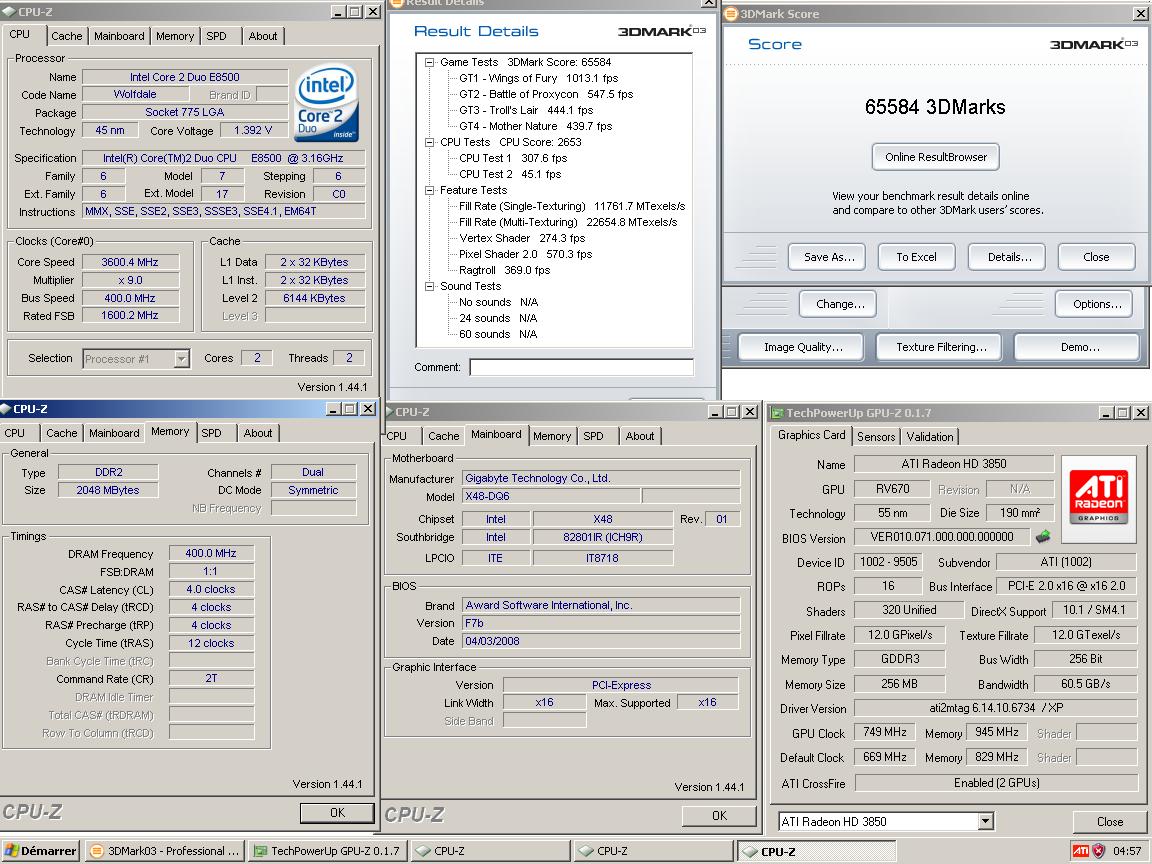1152x864 pixels.
Task: Collapse the Game Tests tree node
Action: (x=429, y=62)
